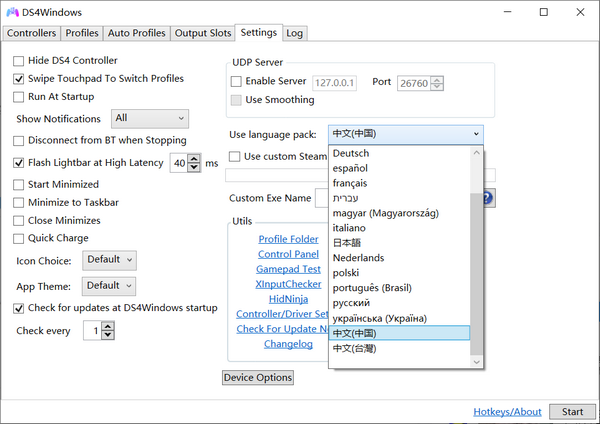Increase the Flash Lightbar latency stepper
The height and width of the screenshot is (424, 600).
click(x=194, y=159)
